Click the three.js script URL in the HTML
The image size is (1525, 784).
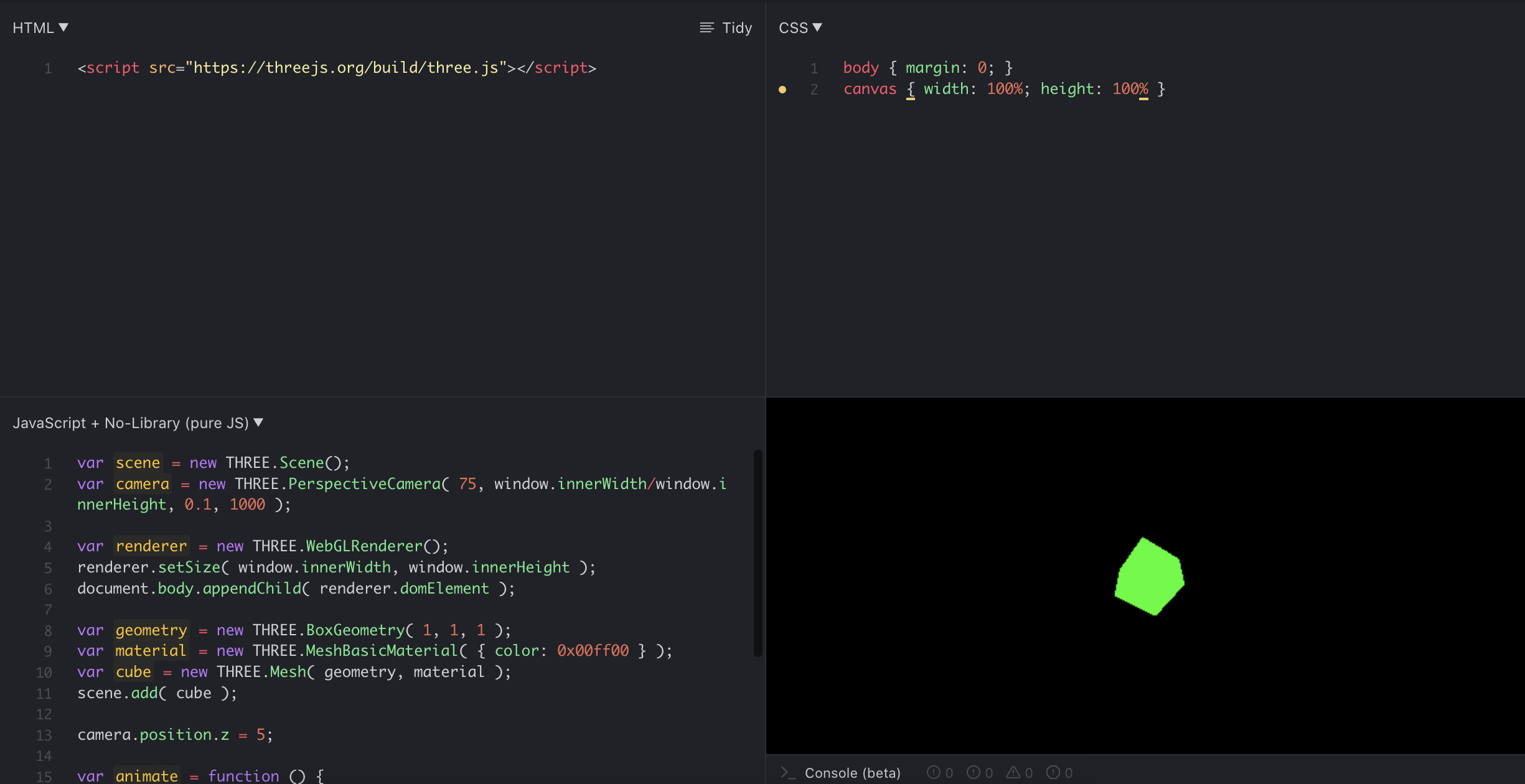point(345,68)
